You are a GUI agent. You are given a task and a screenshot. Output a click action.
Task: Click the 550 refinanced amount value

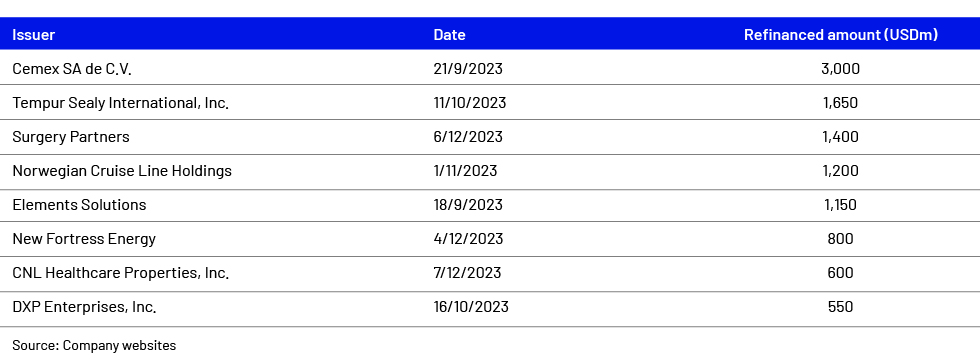[x=841, y=307]
